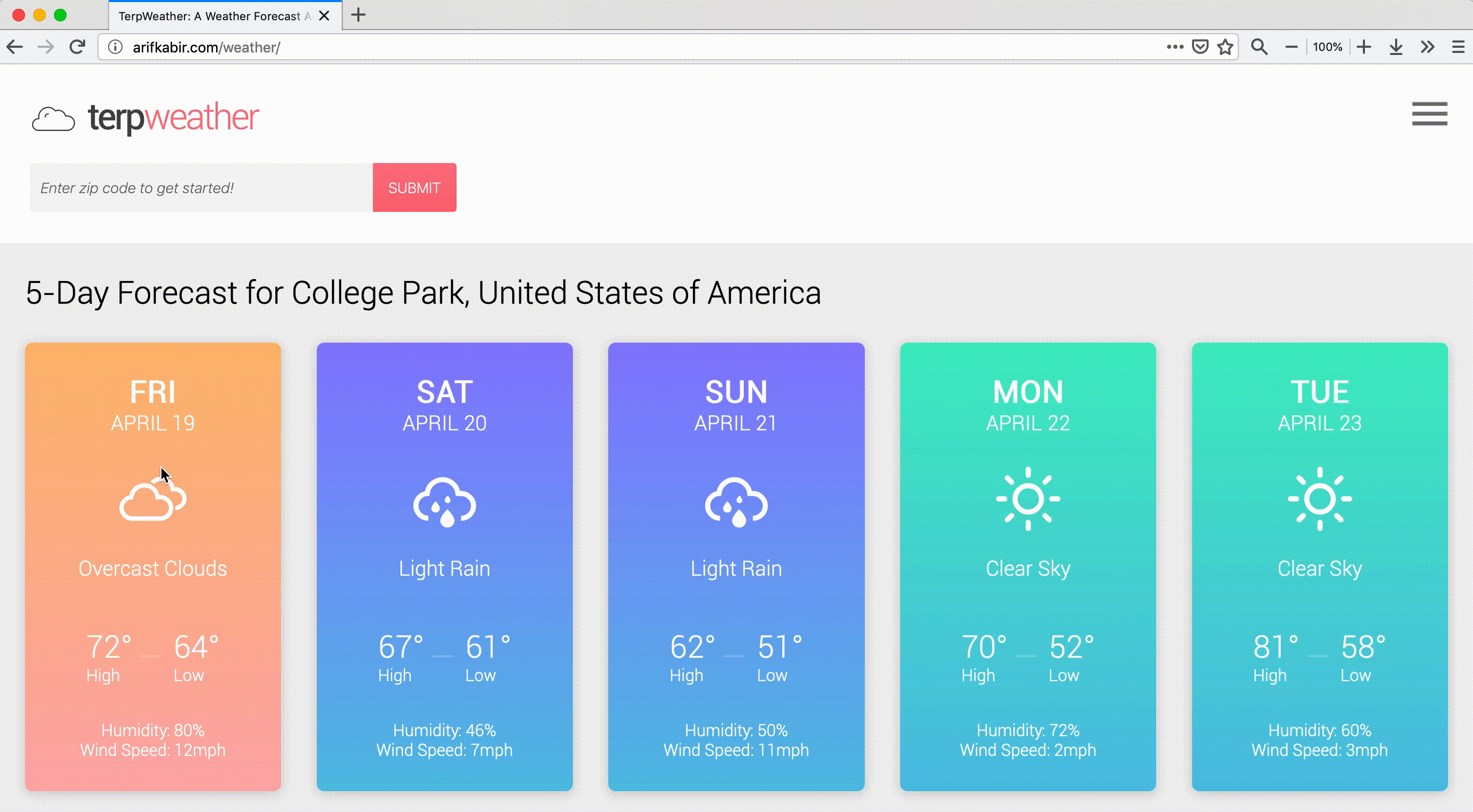Click Humidity: 60% on Tuesday card
The width and height of the screenshot is (1473, 812).
1320,730
